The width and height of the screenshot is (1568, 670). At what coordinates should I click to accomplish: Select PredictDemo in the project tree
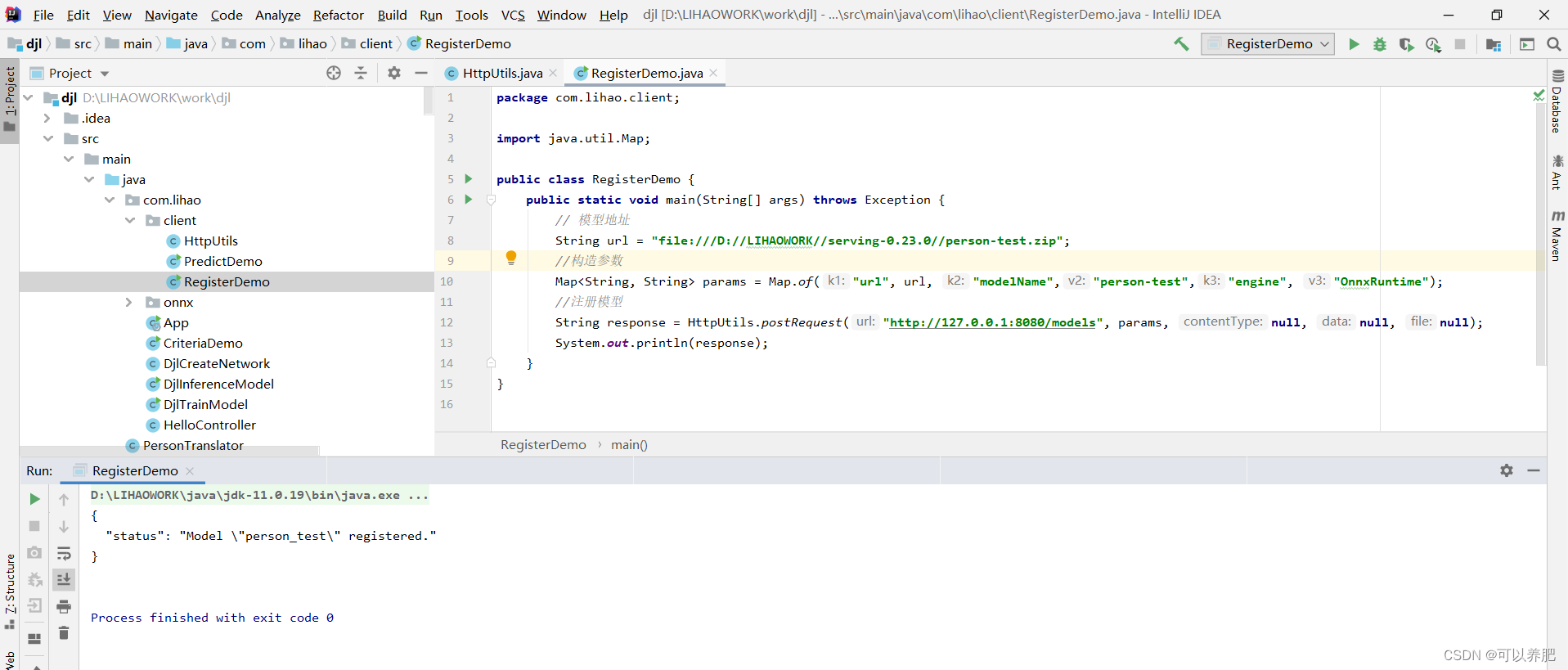[222, 261]
